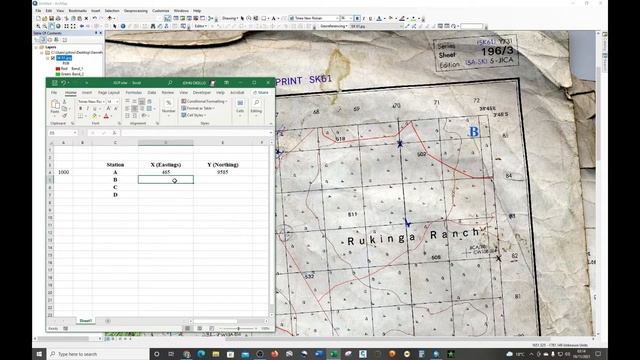Click Italic in Excel Font group
Screen dimensions: 640x360
pyautogui.click(x=87, y=109)
